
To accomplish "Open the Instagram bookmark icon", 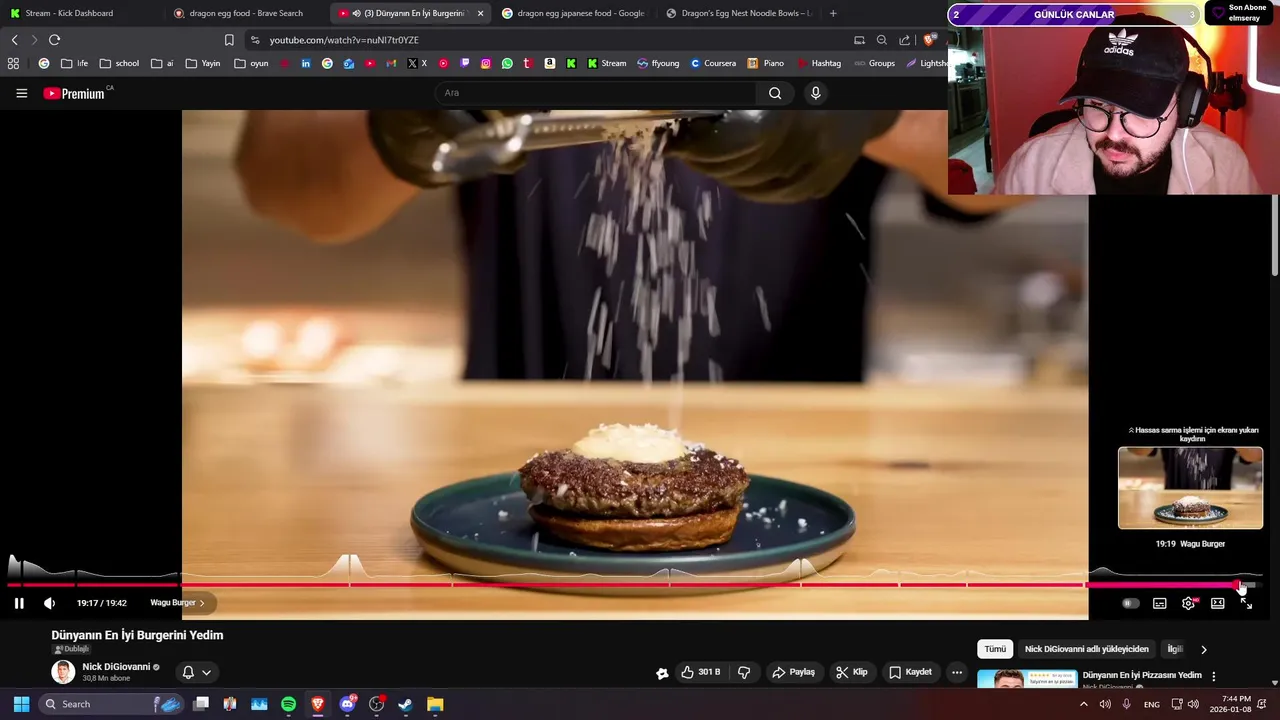I will tap(486, 63).
